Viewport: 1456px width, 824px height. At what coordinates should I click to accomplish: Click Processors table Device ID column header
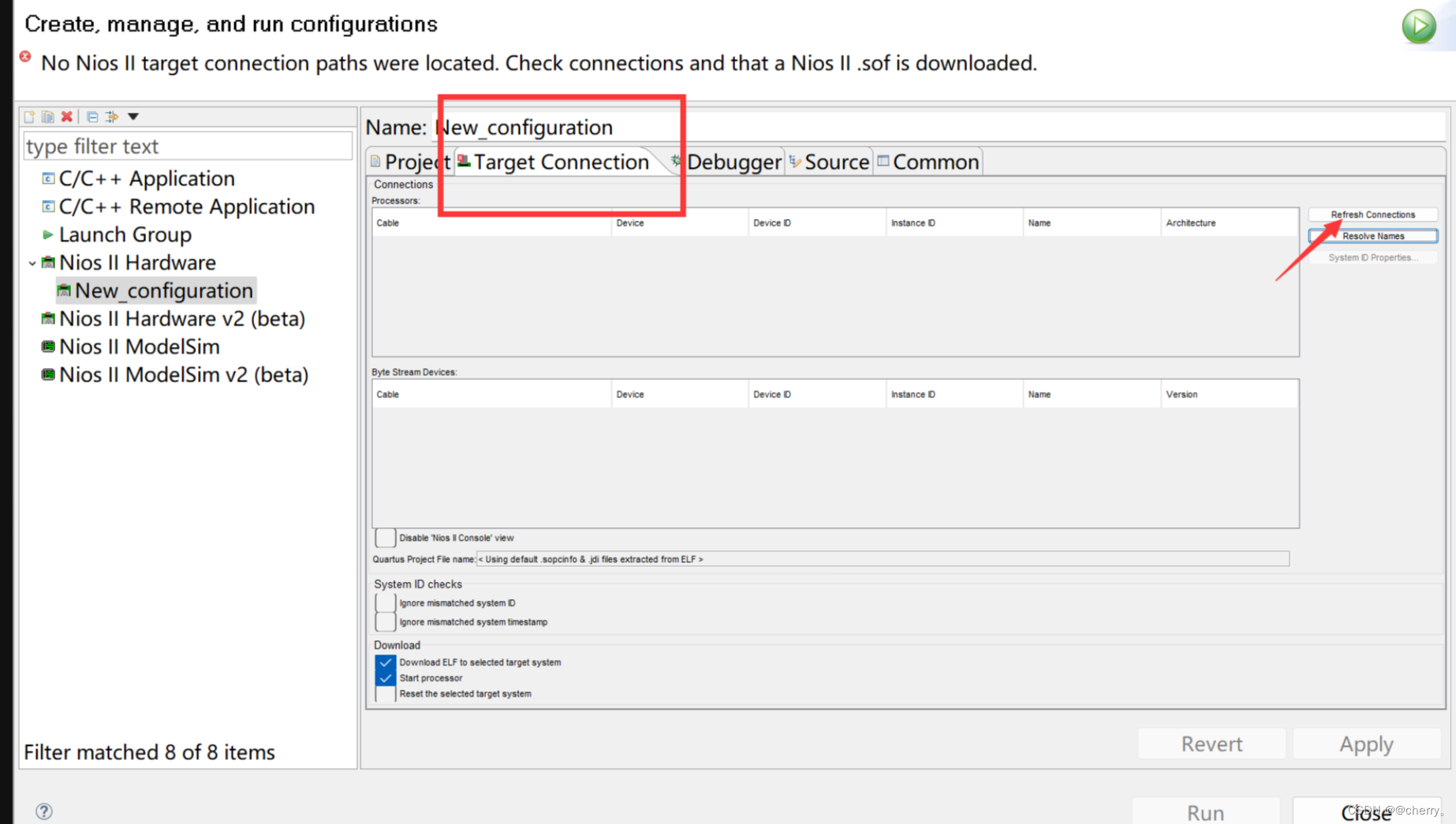coord(817,223)
